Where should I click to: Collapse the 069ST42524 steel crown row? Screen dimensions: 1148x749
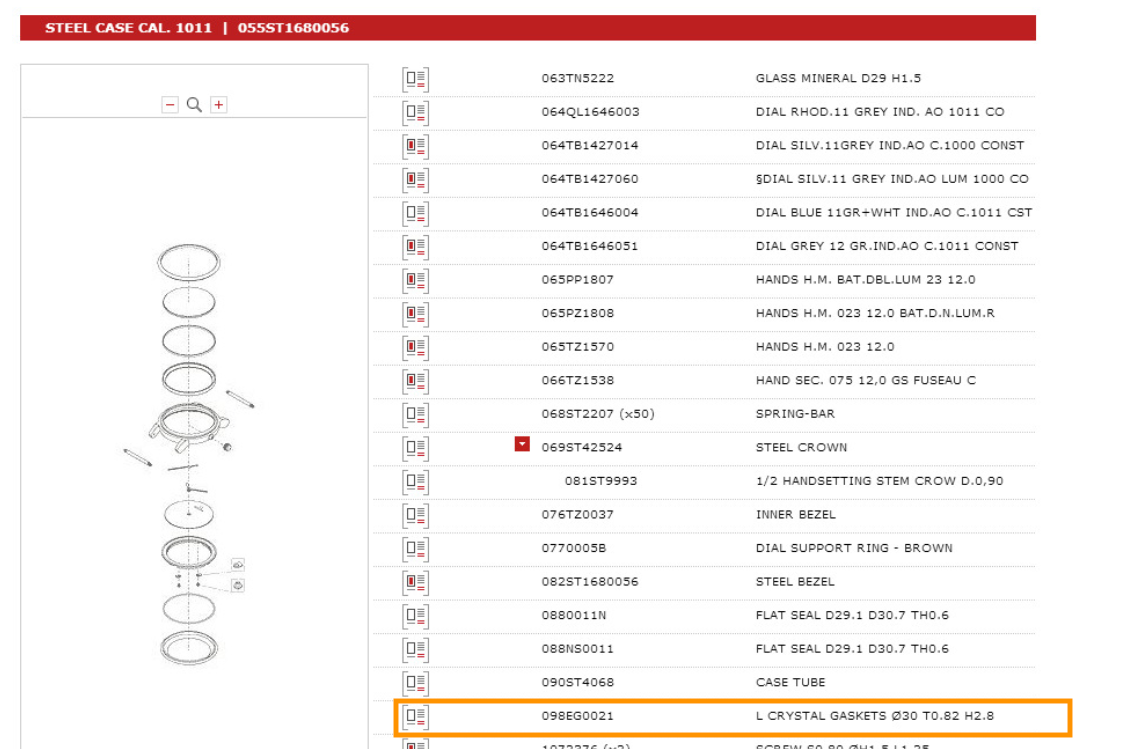pos(522,444)
